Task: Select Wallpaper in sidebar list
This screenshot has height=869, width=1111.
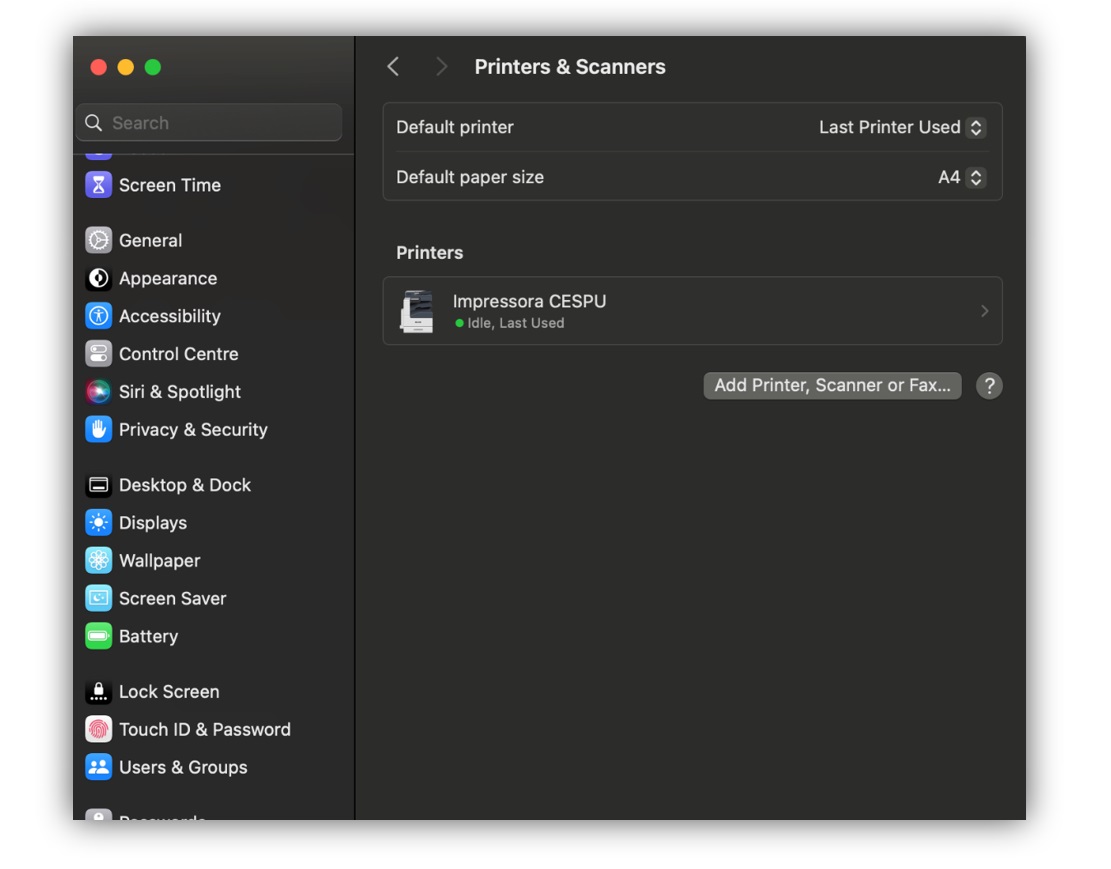Action: coord(159,561)
